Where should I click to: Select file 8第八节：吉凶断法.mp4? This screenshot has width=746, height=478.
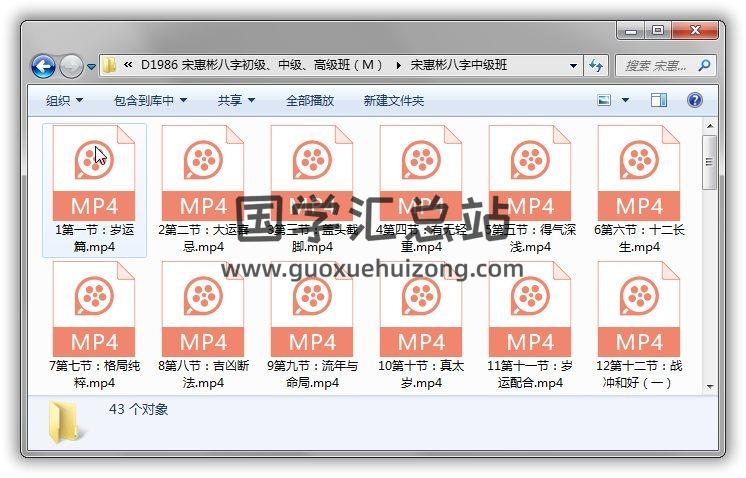(203, 326)
